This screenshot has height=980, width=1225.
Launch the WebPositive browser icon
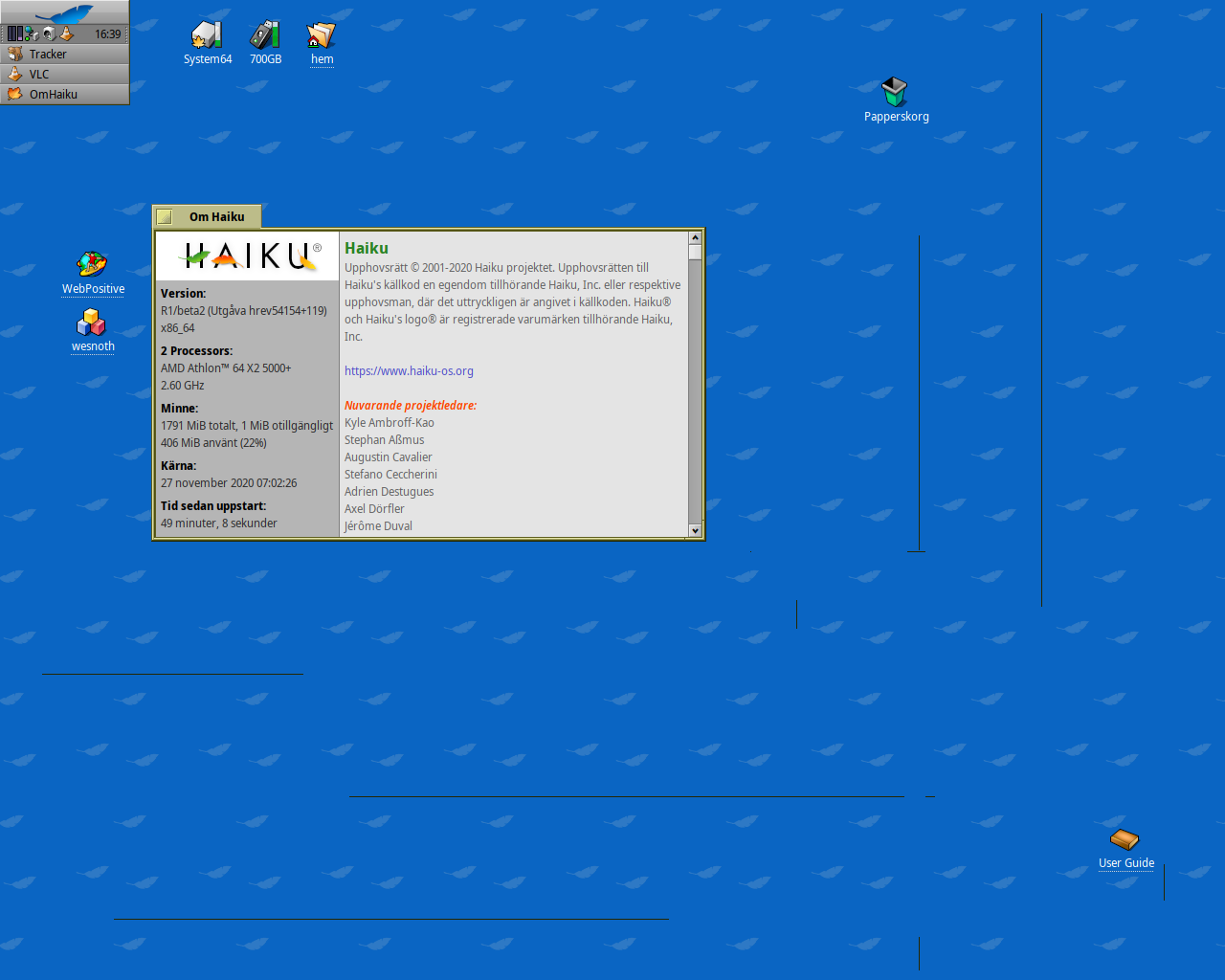pos(92,264)
